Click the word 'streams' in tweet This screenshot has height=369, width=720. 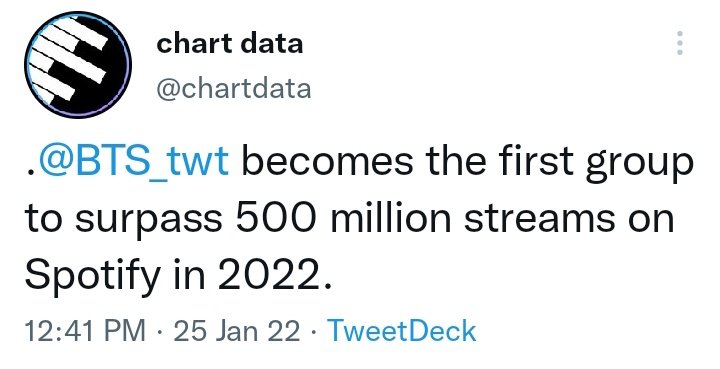click(539, 219)
